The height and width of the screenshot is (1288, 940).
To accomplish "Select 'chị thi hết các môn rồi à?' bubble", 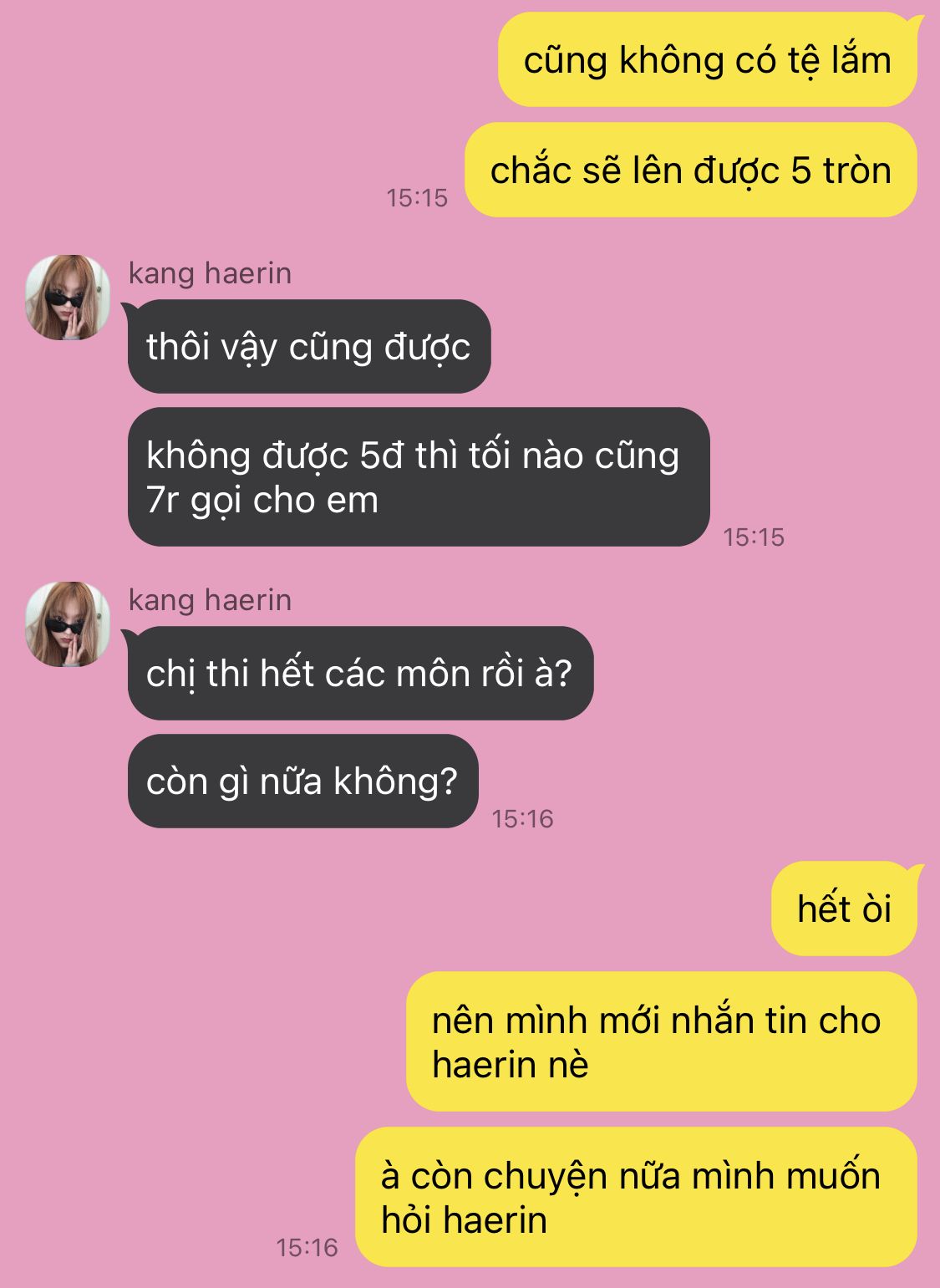I will pyautogui.click(x=360, y=673).
